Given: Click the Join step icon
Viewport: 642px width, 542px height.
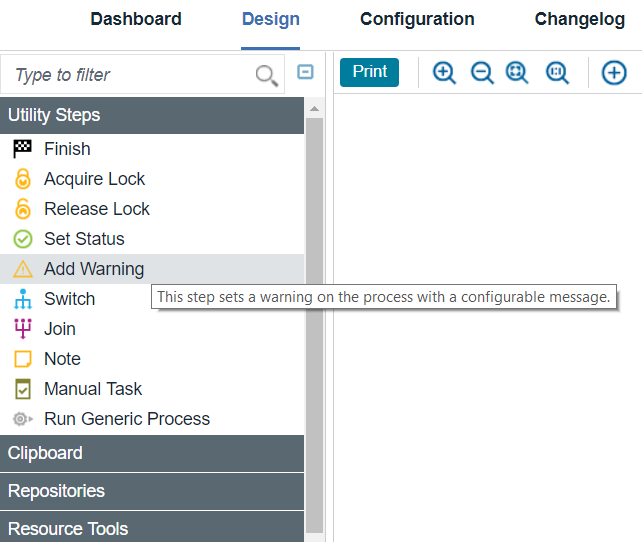Looking at the screenshot, I should pos(23,329).
